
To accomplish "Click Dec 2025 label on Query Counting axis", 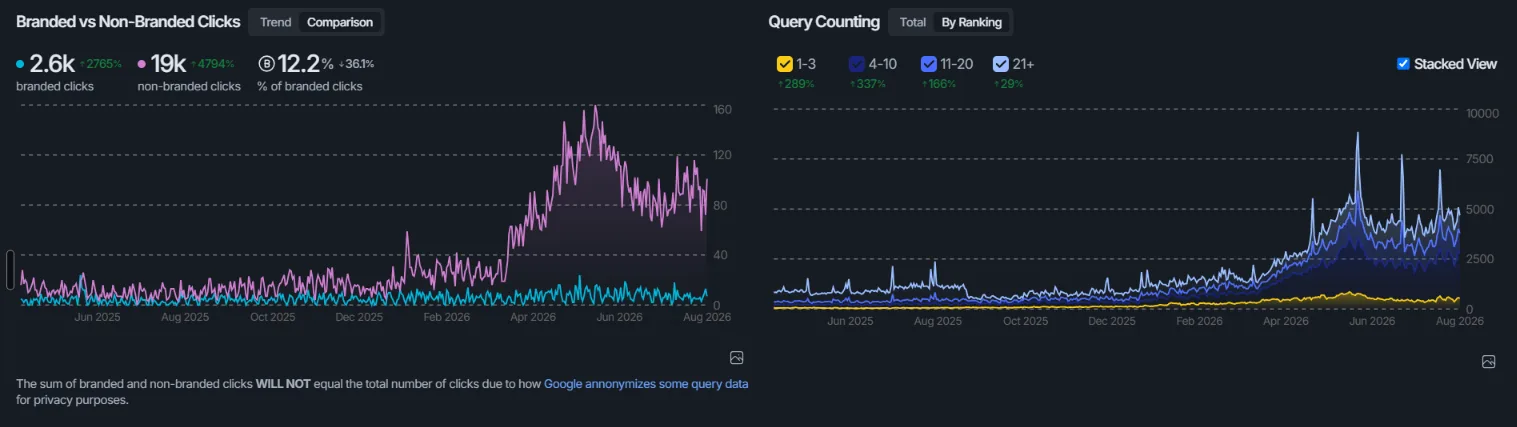I will 1112,321.
